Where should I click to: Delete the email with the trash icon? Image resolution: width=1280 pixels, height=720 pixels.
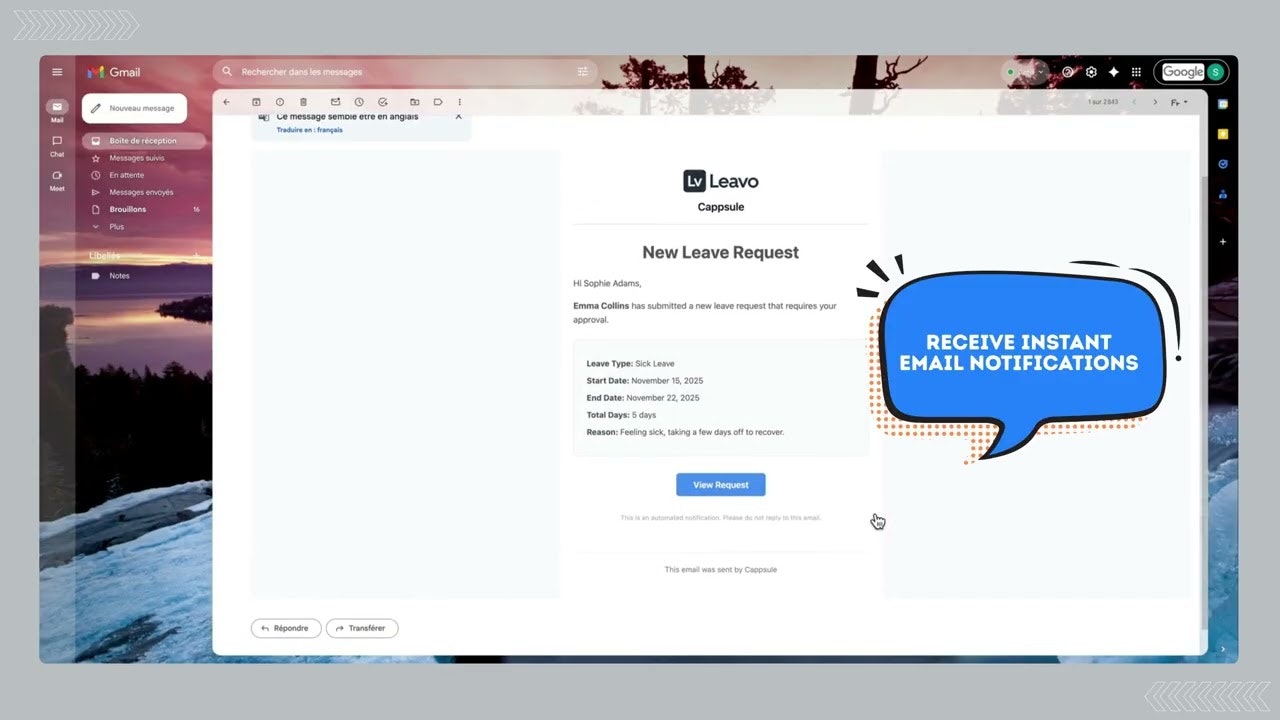(304, 102)
